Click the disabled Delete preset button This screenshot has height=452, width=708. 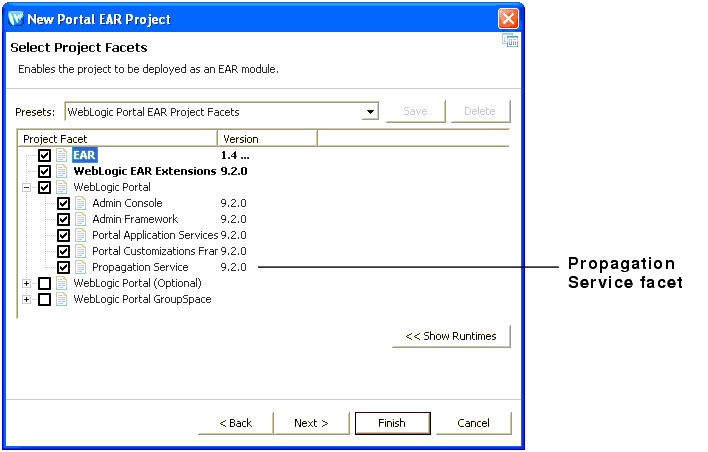point(480,111)
